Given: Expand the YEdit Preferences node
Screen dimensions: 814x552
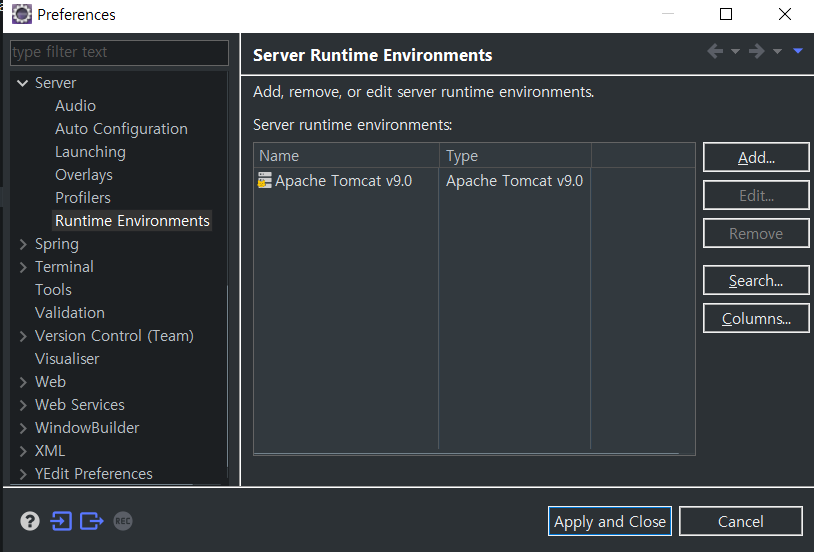Looking at the screenshot, I should coord(23,474).
